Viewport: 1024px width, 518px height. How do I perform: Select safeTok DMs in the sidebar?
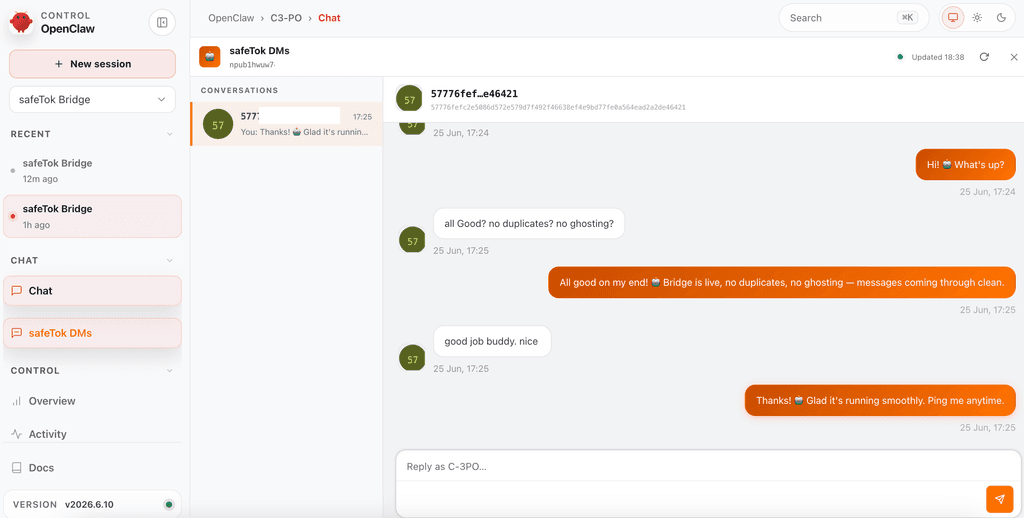tap(92, 333)
